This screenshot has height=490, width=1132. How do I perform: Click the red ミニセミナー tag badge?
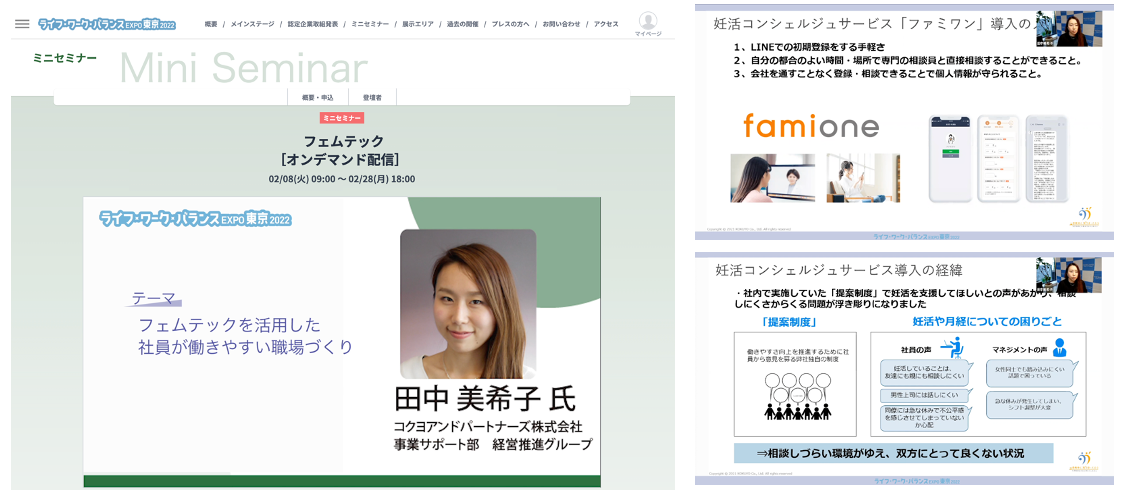tap(341, 118)
